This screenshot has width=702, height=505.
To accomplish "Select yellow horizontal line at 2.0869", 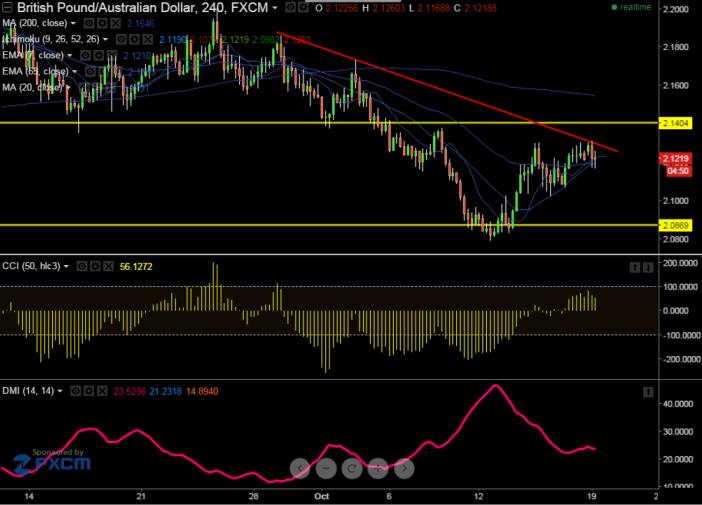I will pyautogui.click(x=329, y=225).
